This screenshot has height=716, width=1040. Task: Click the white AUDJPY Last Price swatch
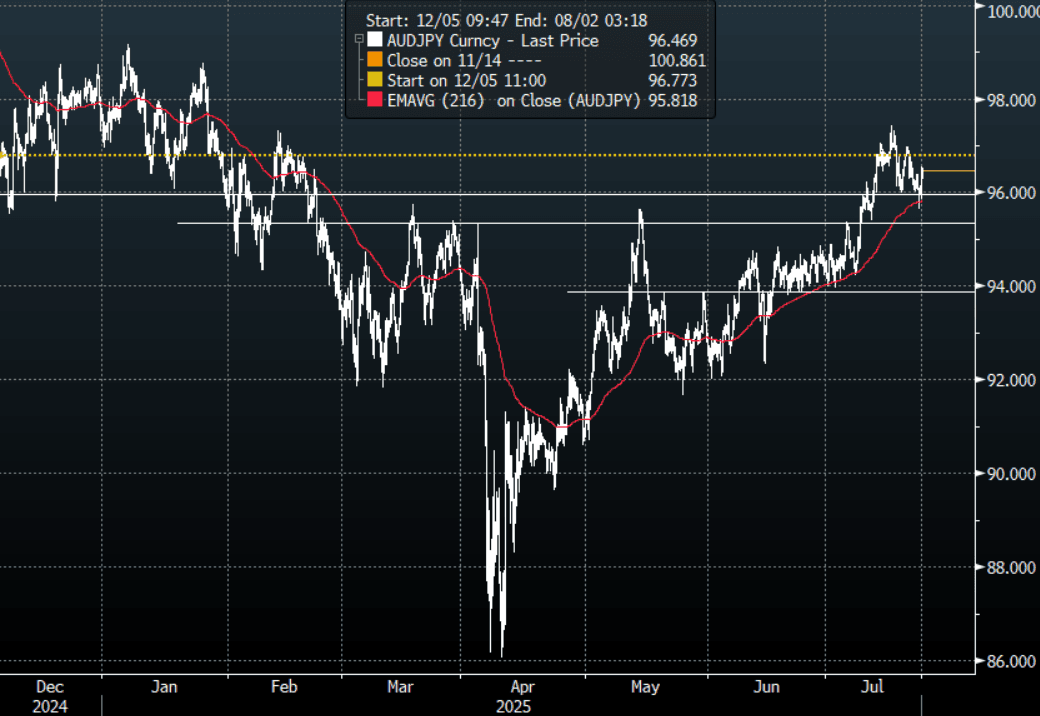[375, 40]
